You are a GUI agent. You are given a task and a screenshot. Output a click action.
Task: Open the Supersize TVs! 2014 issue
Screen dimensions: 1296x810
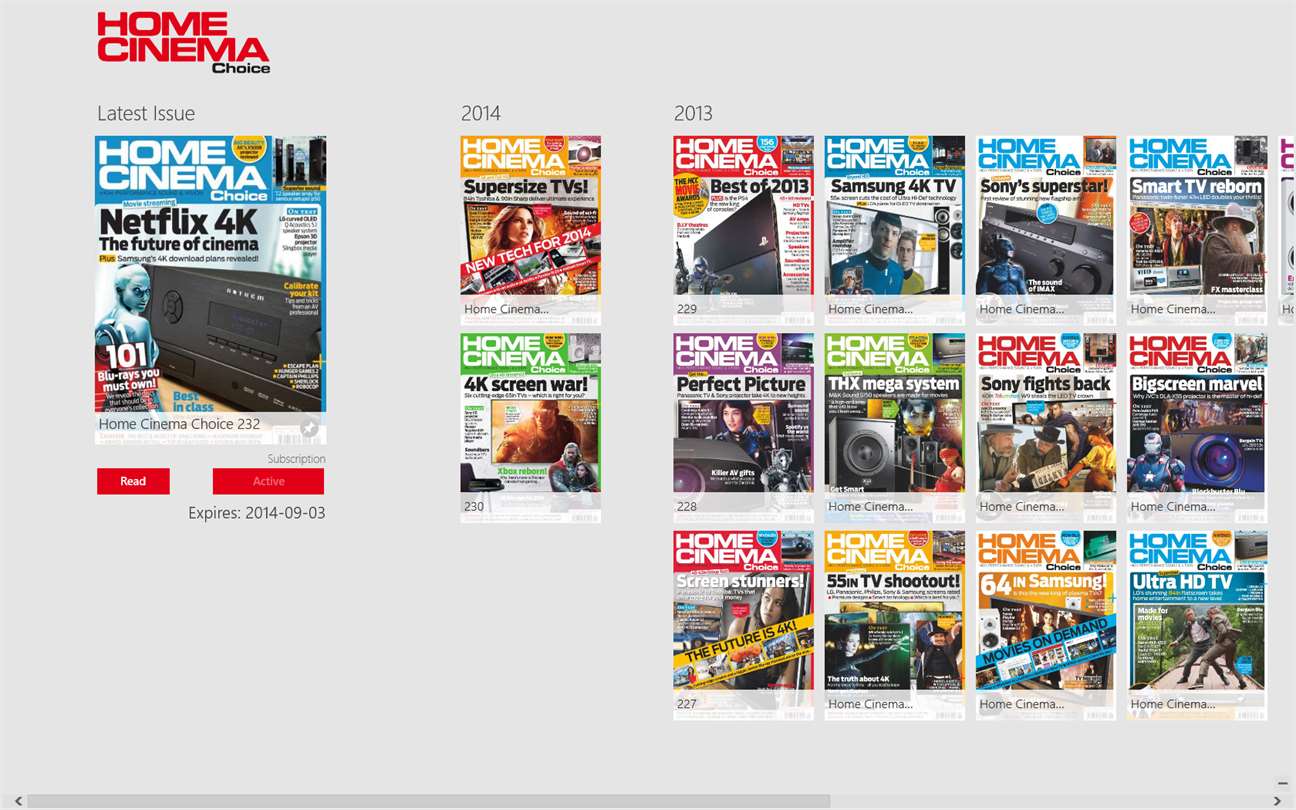(531, 230)
